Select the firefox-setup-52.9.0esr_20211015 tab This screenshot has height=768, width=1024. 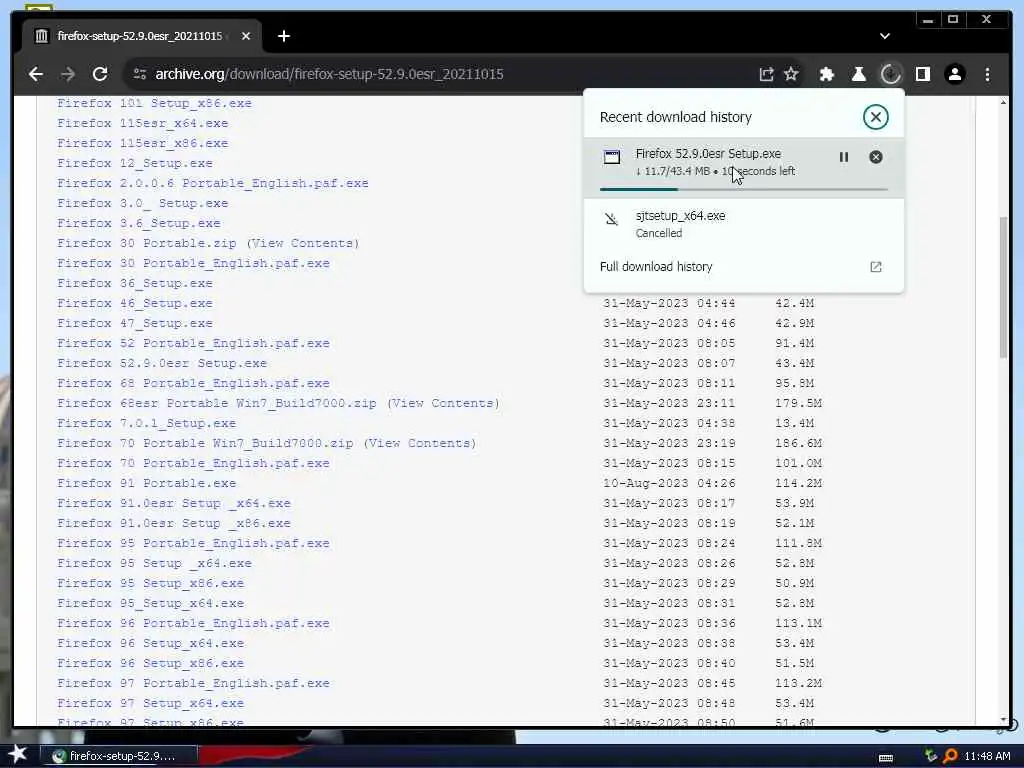pos(138,36)
